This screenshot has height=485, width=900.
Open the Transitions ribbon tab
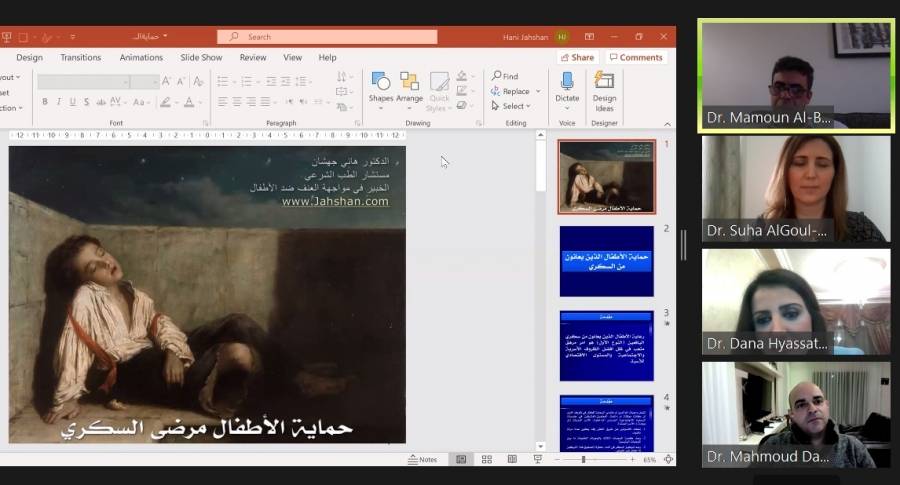click(81, 58)
